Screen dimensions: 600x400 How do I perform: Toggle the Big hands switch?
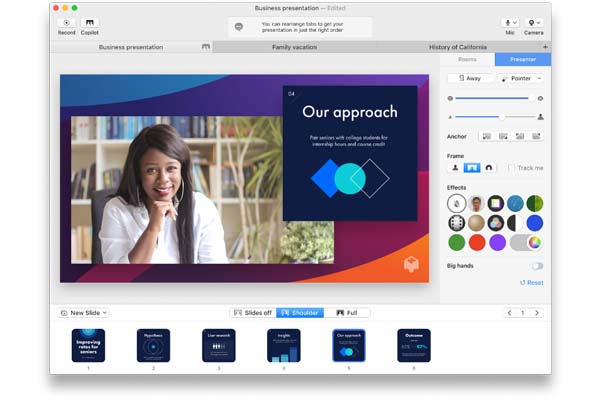pyautogui.click(x=537, y=266)
